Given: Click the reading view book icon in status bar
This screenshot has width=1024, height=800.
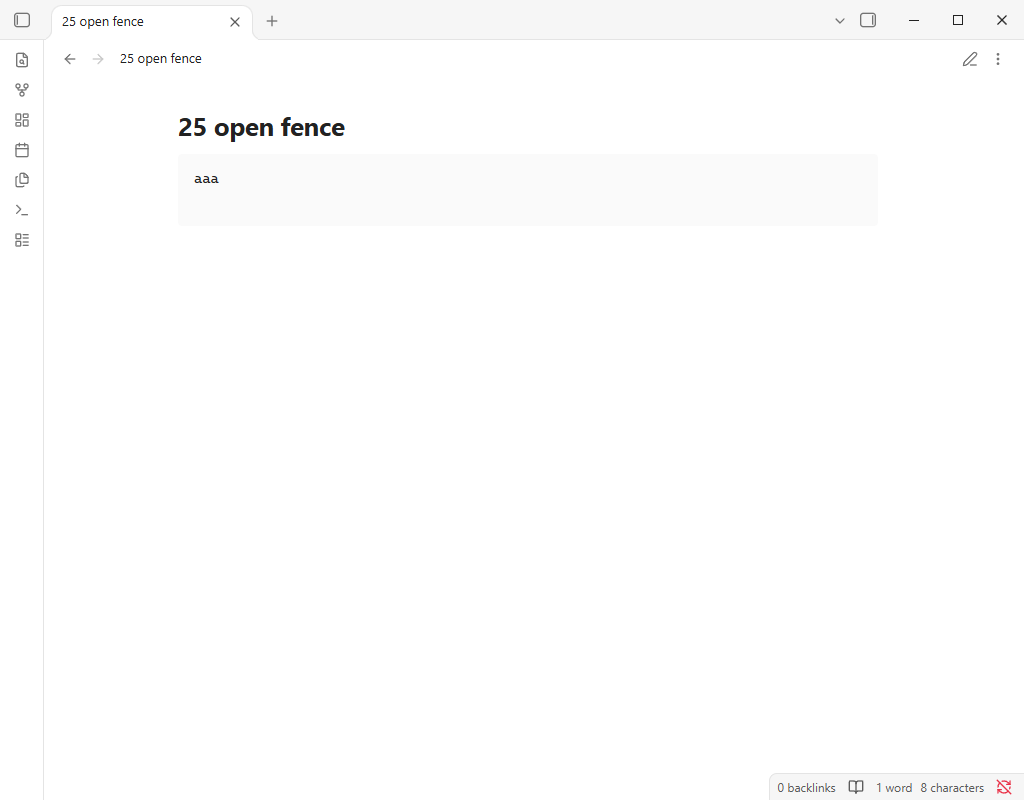Looking at the screenshot, I should tap(856, 787).
